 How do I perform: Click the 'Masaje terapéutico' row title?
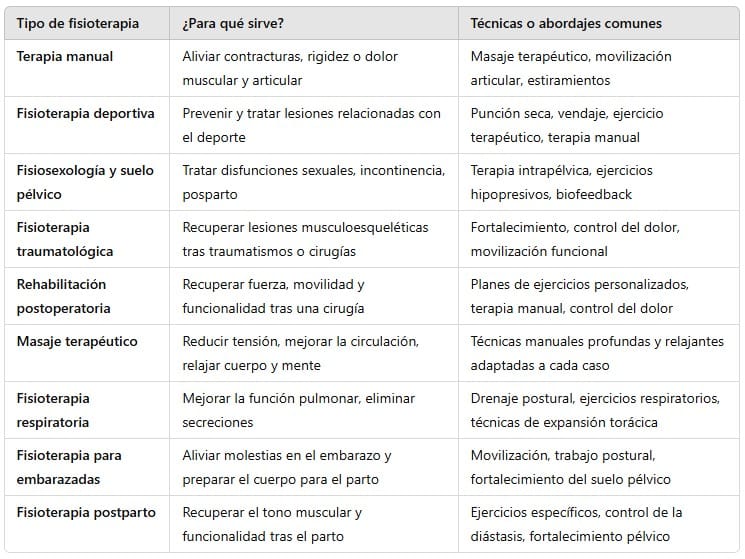tap(77, 342)
